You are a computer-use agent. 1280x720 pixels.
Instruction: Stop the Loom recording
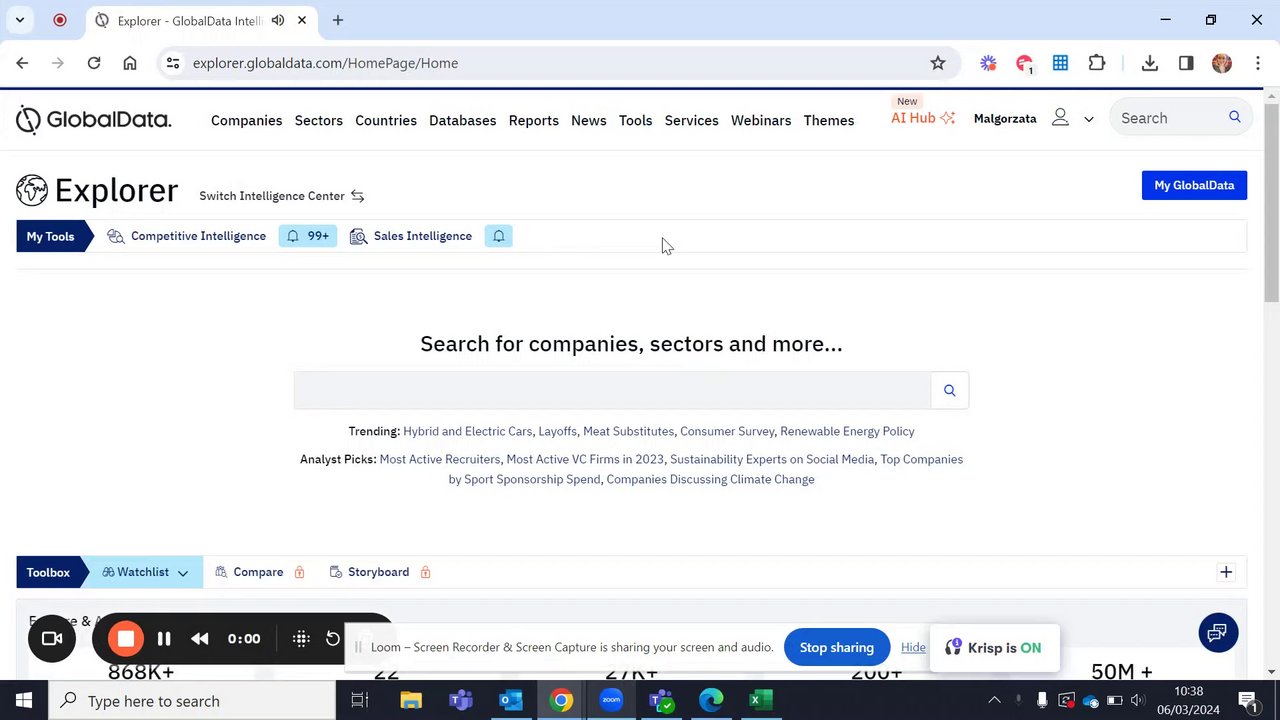point(126,639)
